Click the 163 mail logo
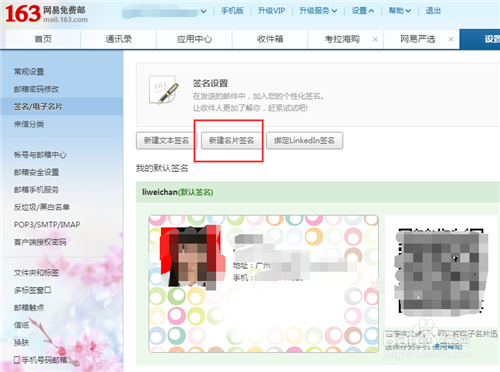This screenshot has width=500, height=372. [x=46, y=14]
